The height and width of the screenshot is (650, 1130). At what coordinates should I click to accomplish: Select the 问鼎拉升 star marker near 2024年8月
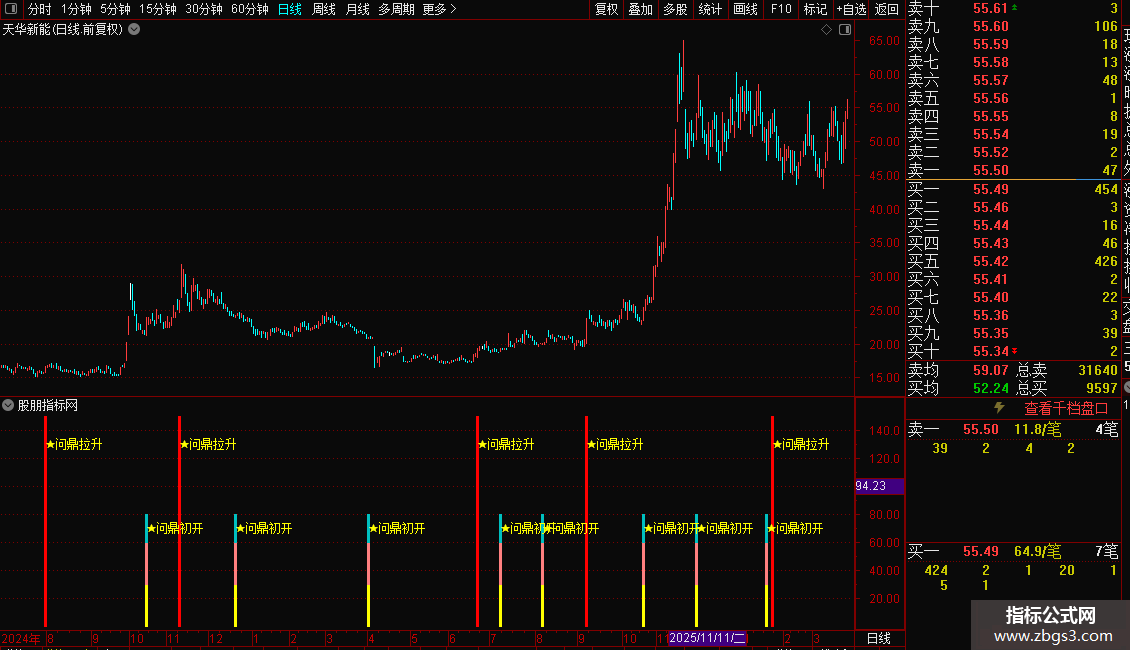[74, 445]
